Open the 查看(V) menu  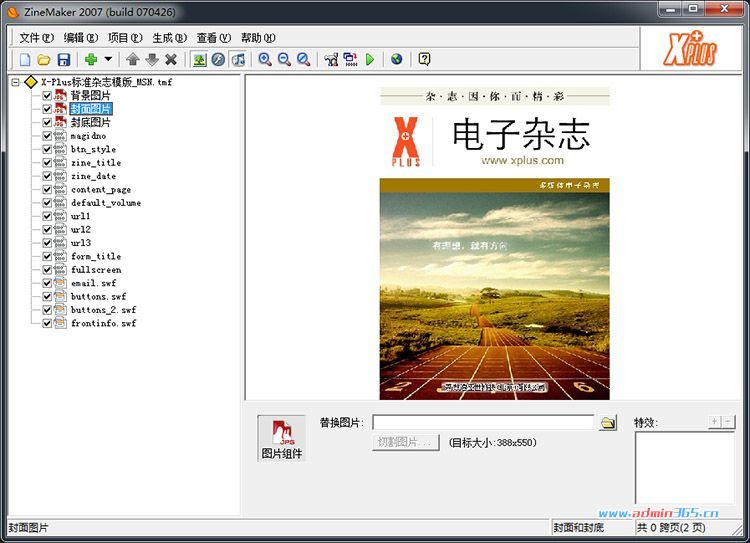pyautogui.click(x=214, y=38)
